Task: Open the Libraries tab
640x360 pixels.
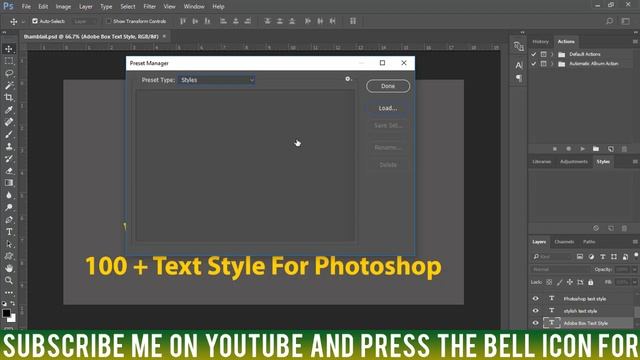Action: [542, 162]
